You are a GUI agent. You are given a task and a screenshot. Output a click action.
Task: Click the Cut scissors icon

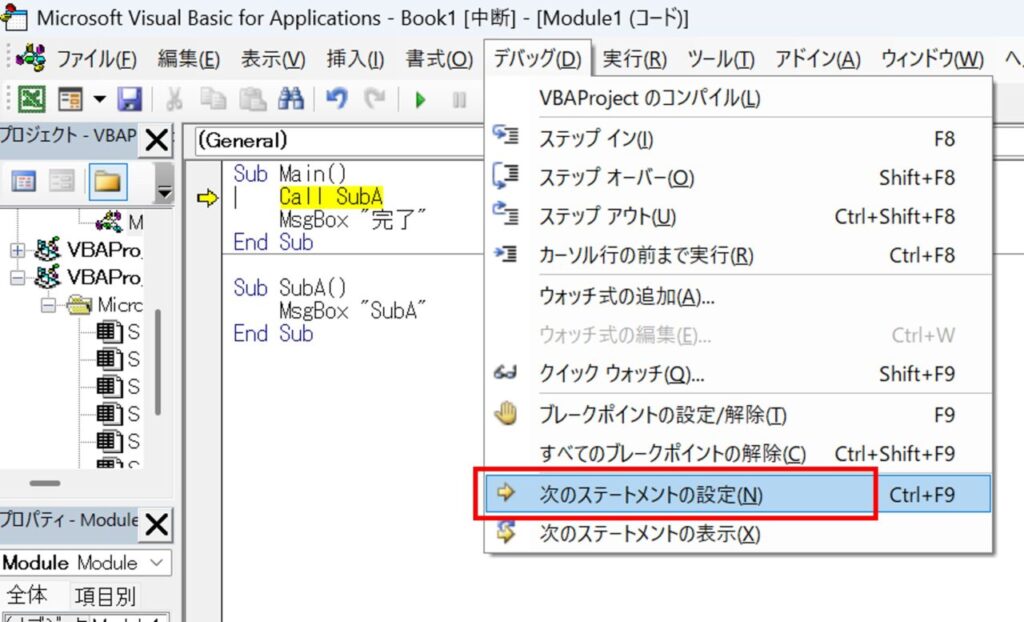click(x=174, y=99)
